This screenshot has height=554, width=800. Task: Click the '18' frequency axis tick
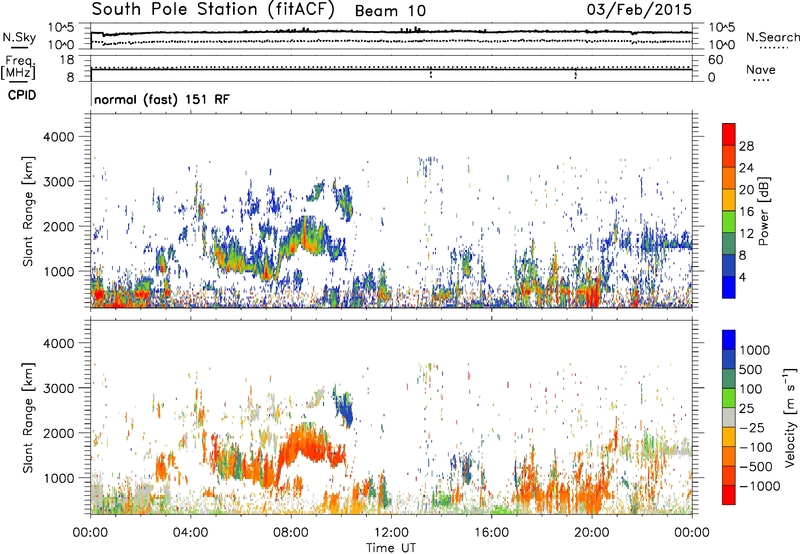tap(67, 60)
